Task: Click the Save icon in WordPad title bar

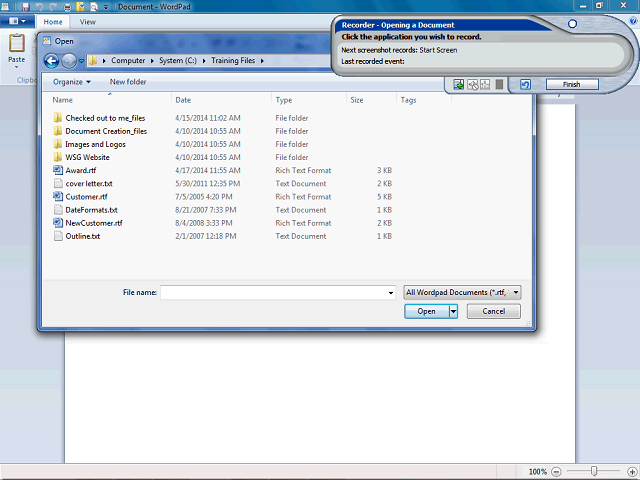Action: click(x=25, y=7)
